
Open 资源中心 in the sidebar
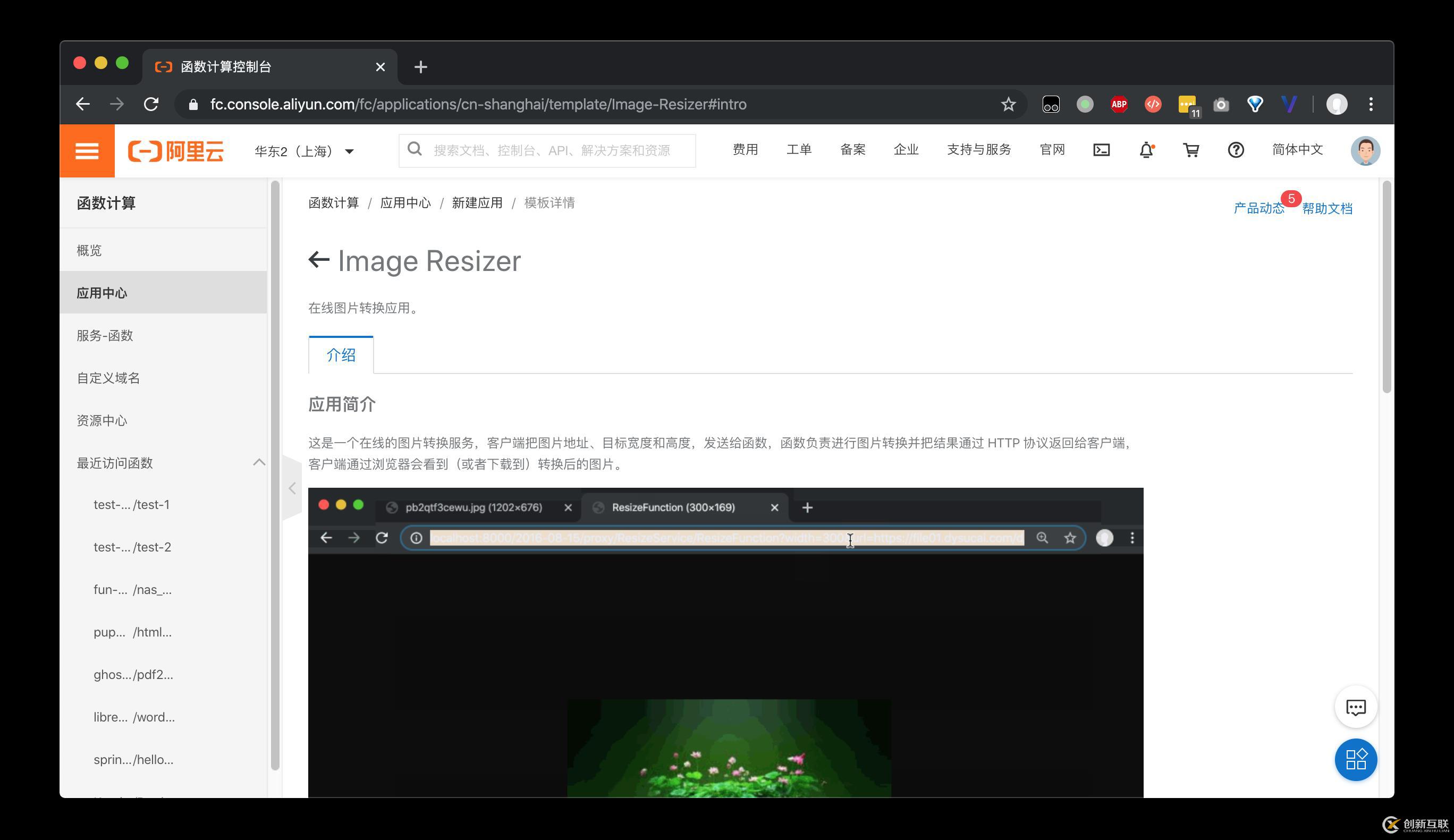coord(163,421)
